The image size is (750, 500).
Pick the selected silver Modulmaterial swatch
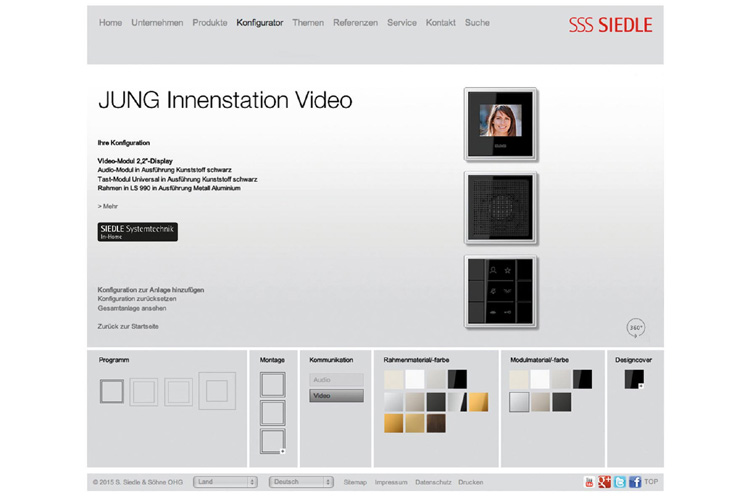click(519, 402)
